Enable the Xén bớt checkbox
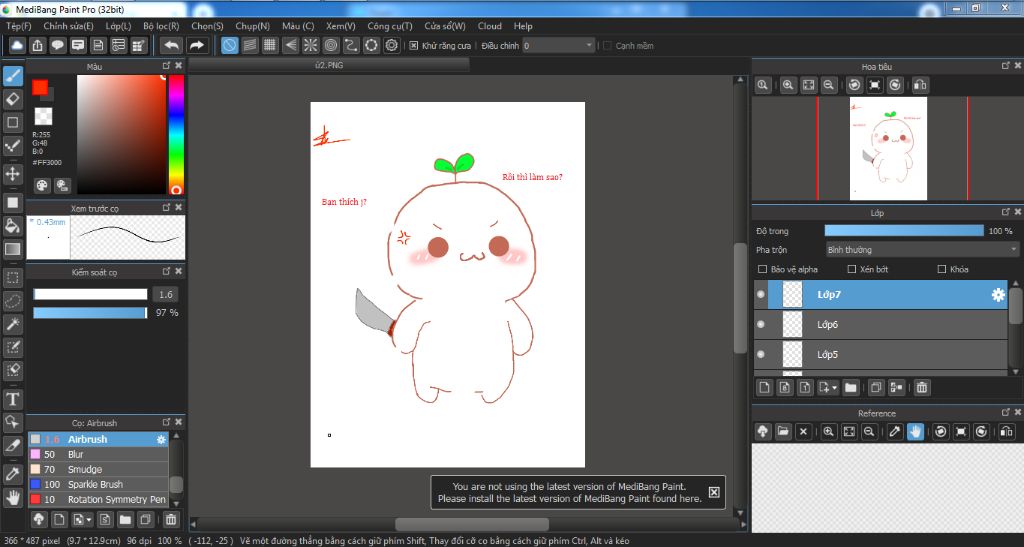1024x547 pixels. tap(852, 269)
